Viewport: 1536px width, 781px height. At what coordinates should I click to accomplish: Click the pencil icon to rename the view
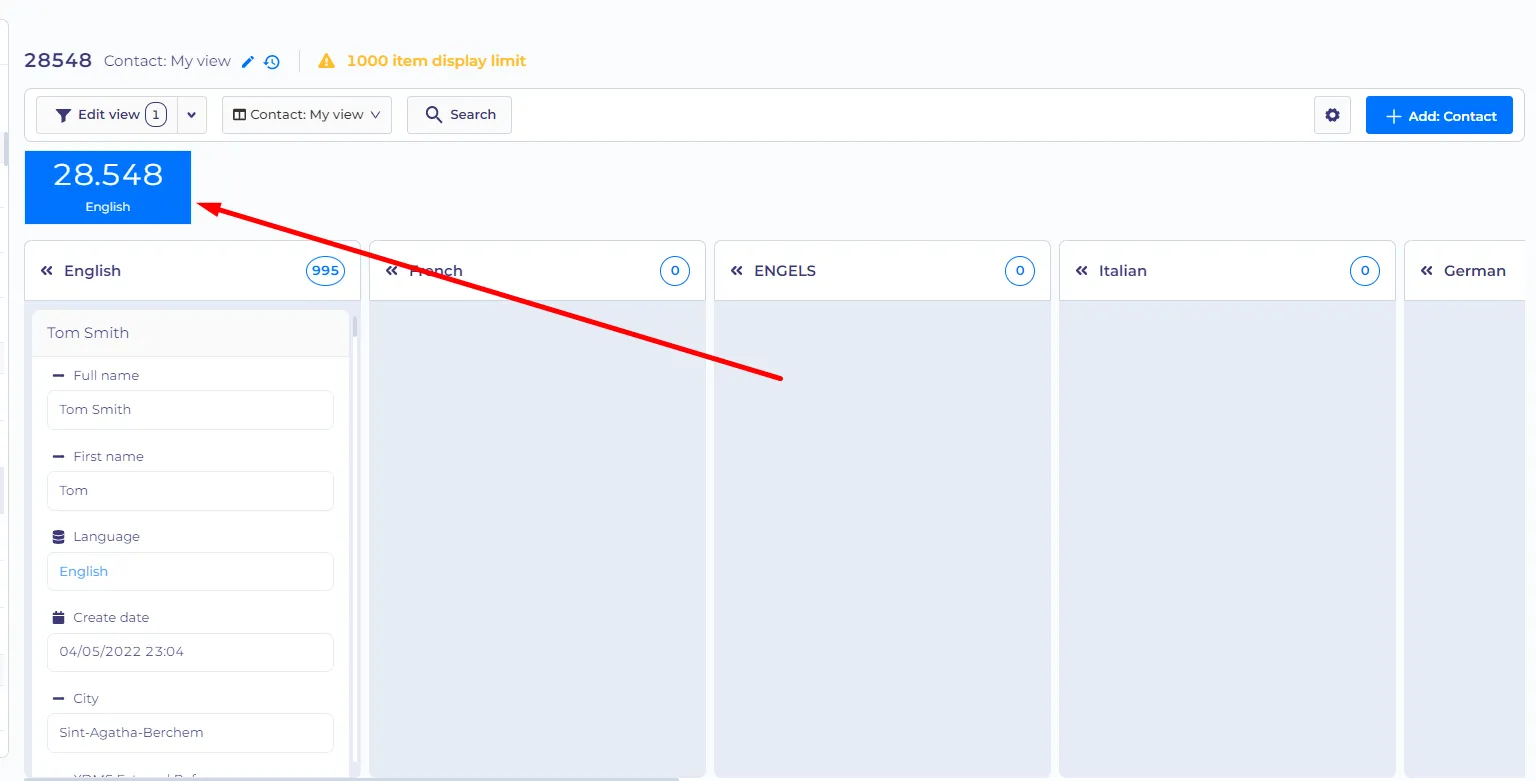249,61
